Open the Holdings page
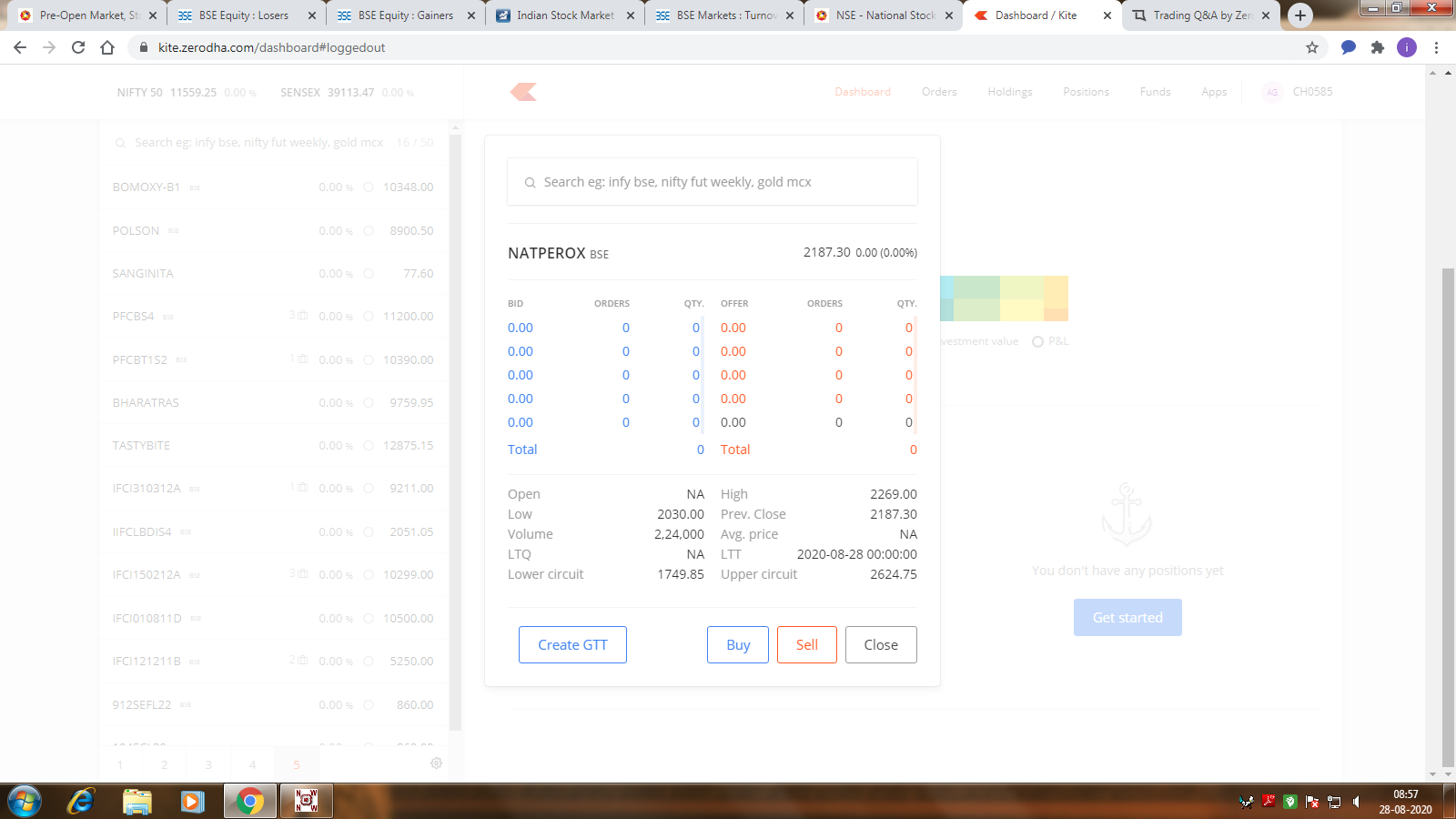The height and width of the screenshot is (819, 1456). [x=1010, y=92]
